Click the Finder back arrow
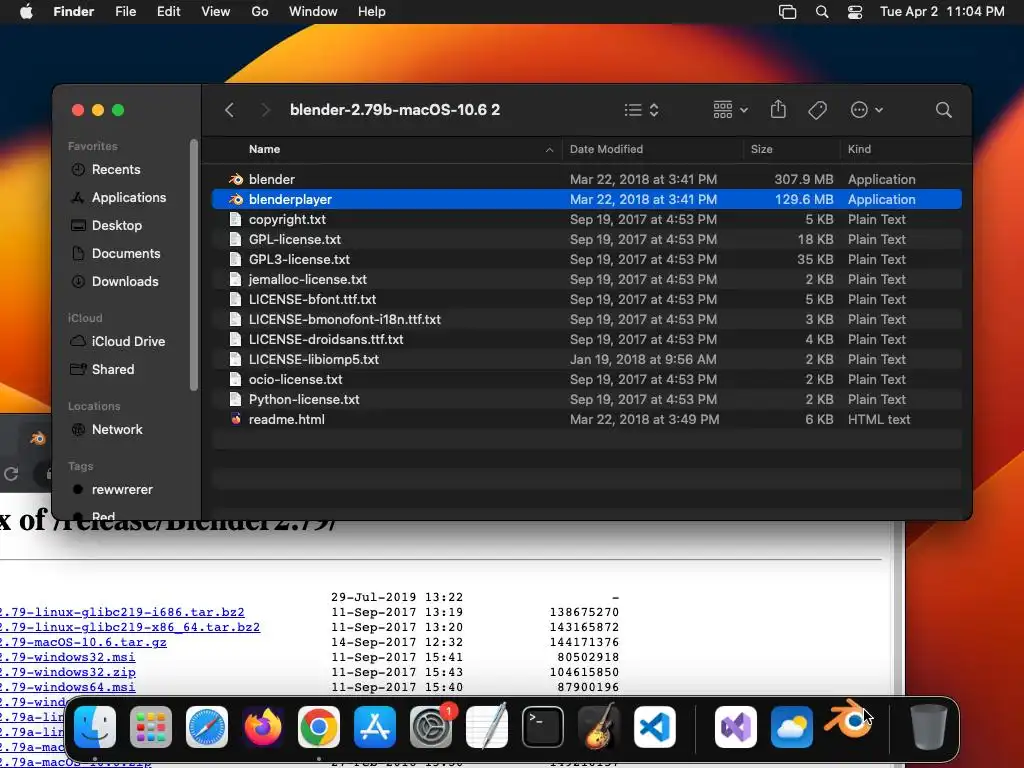The height and width of the screenshot is (768, 1024). pyautogui.click(x=229, y=110)
